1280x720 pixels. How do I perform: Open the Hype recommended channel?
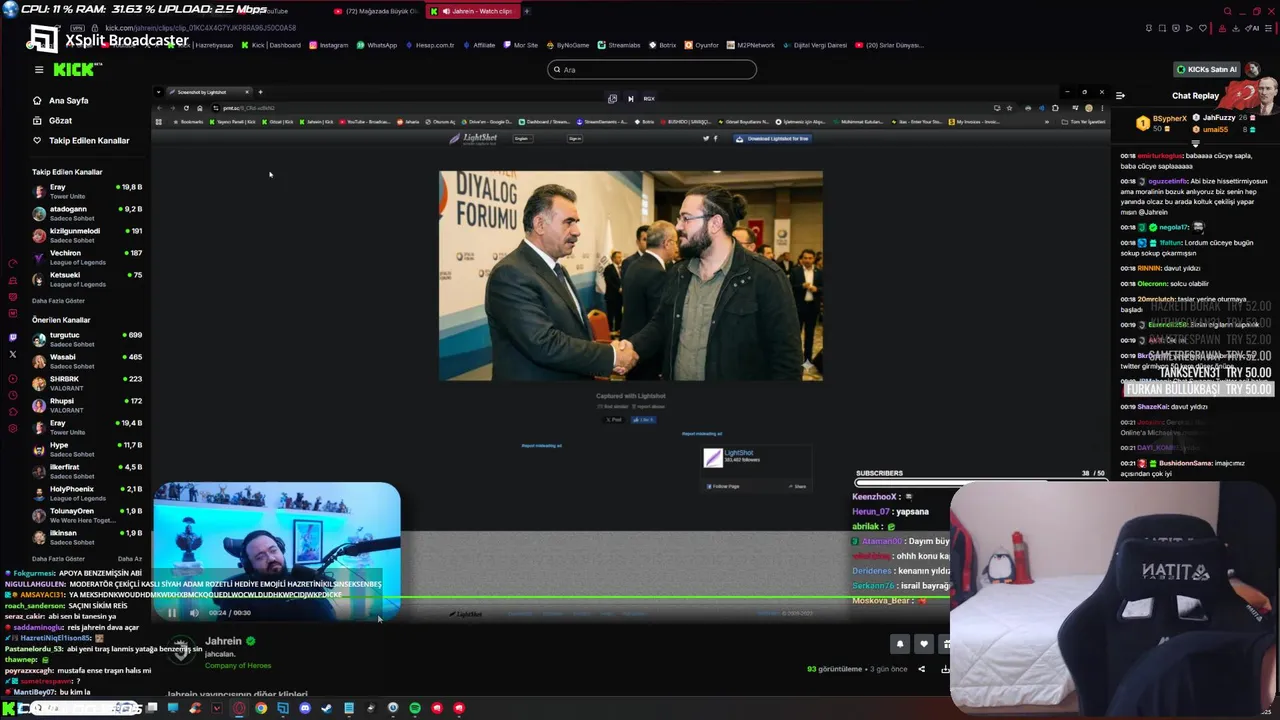[x=87, y=449]
